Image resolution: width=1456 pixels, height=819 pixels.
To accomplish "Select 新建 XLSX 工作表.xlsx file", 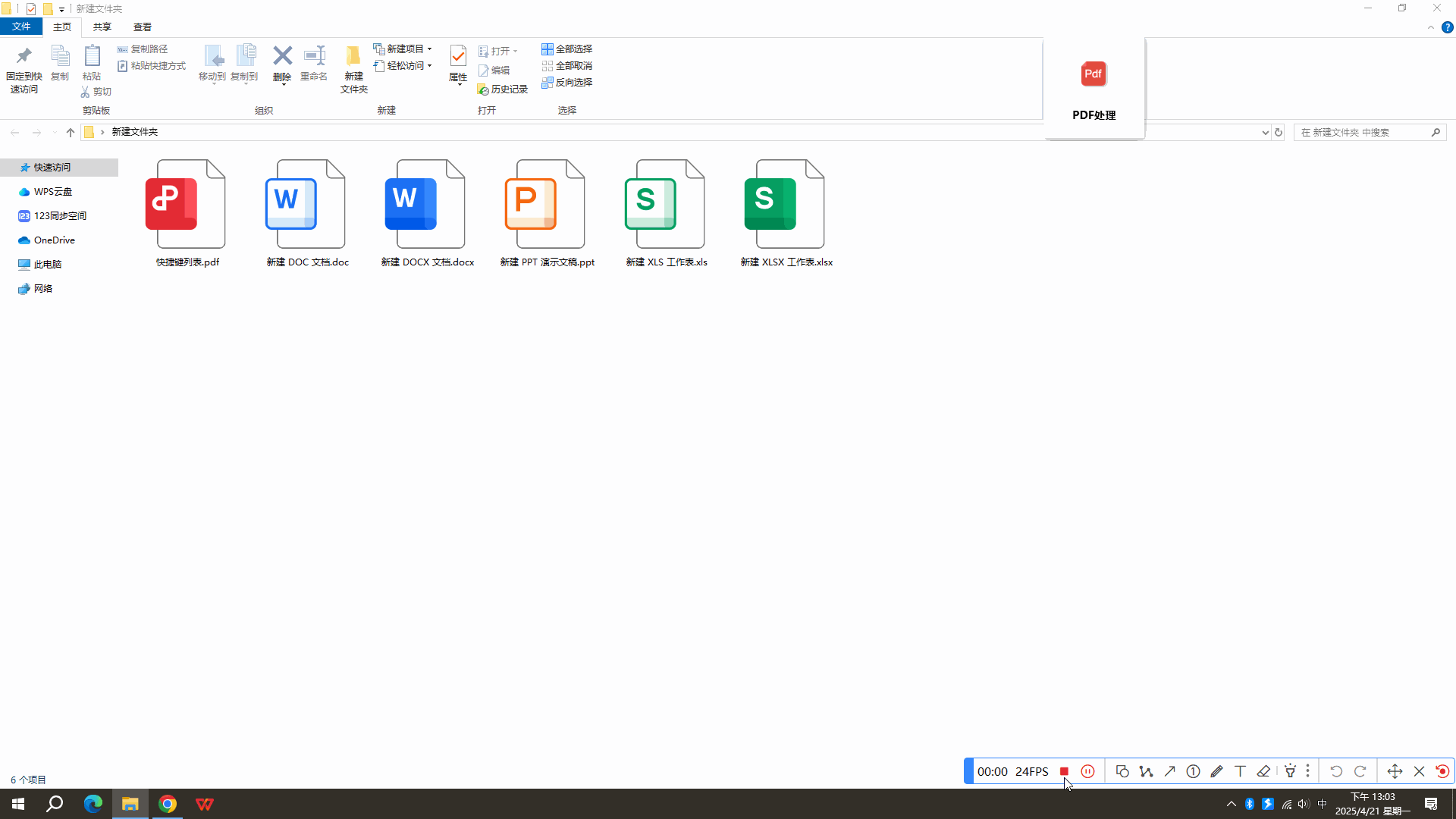I will pos(786,213).
